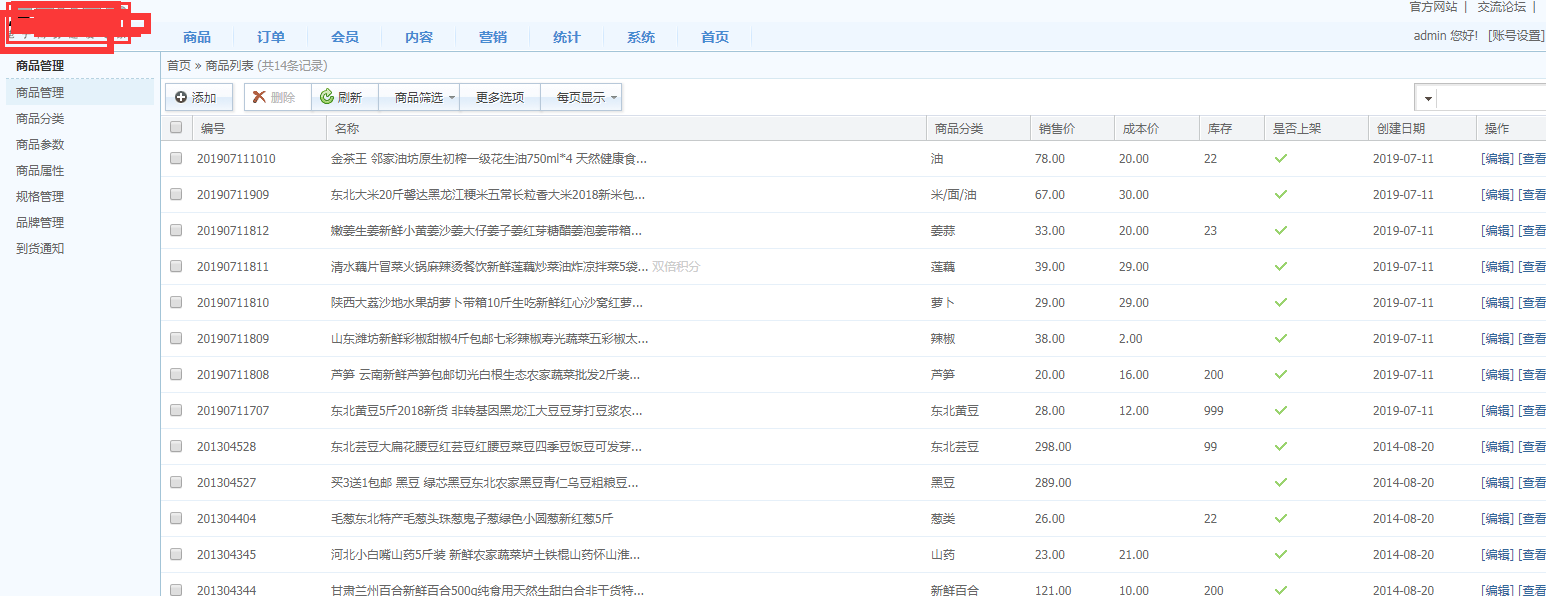Select 商品参数 in the sidebar
1546x596 pixels.
(40, 144)
